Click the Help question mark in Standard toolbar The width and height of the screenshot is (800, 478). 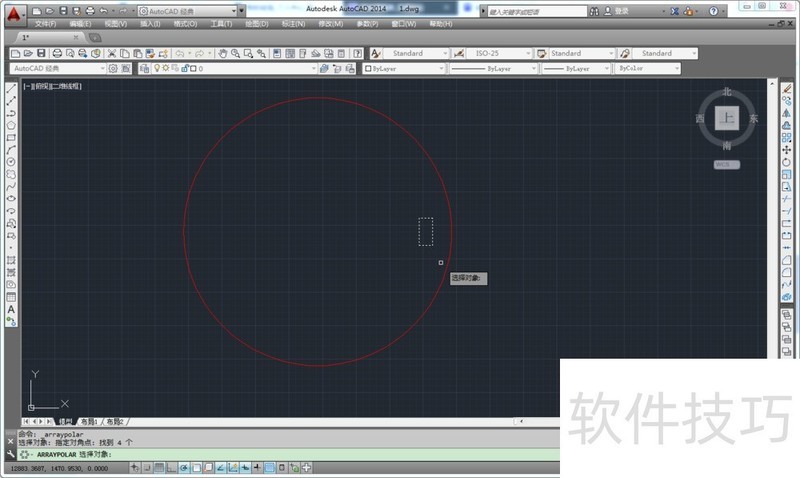[x=358, y=53]
